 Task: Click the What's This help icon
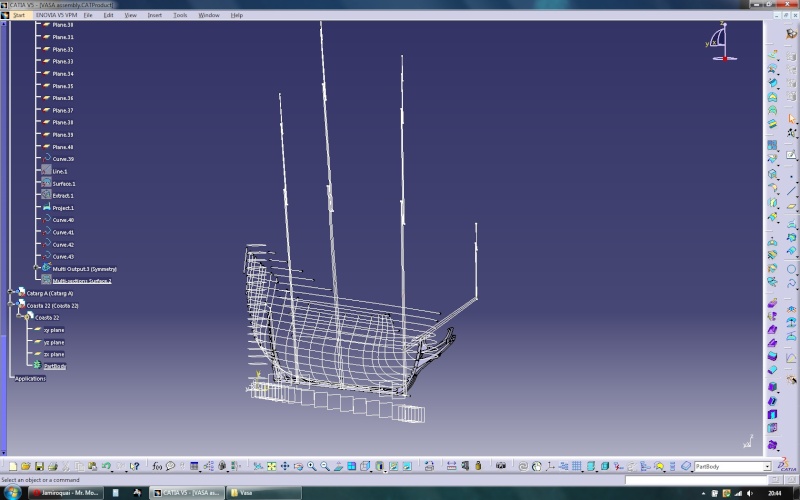[134, 466]
